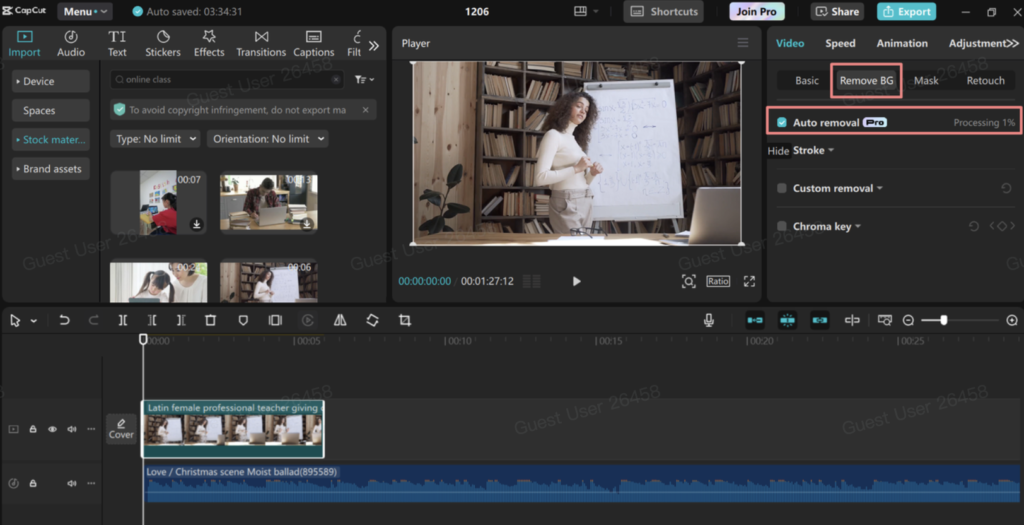
Task: Click the Mirror flip icon in timeline toolbar
Action: click(340, 320)
